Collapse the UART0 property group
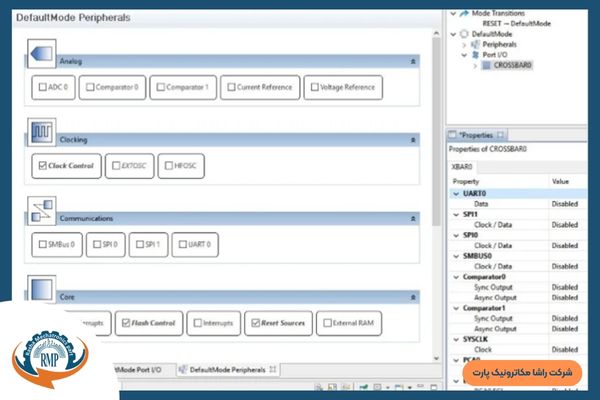 tap(455, 192)
